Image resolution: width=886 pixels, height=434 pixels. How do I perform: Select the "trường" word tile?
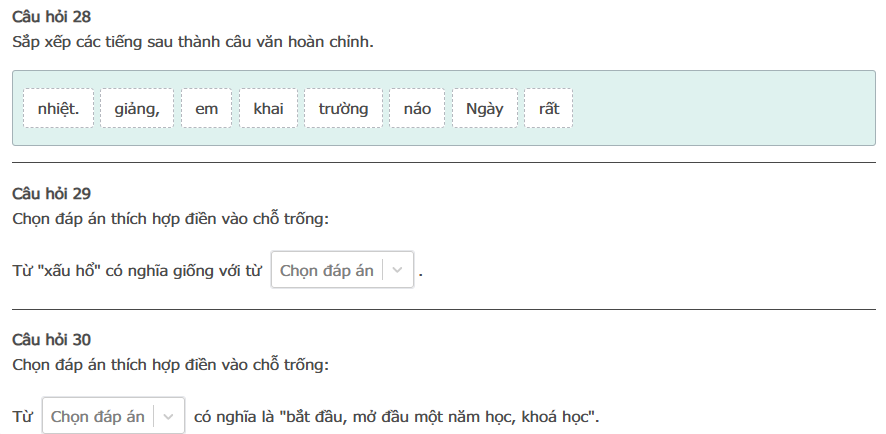pyautogui.click(x=343, y=108)
